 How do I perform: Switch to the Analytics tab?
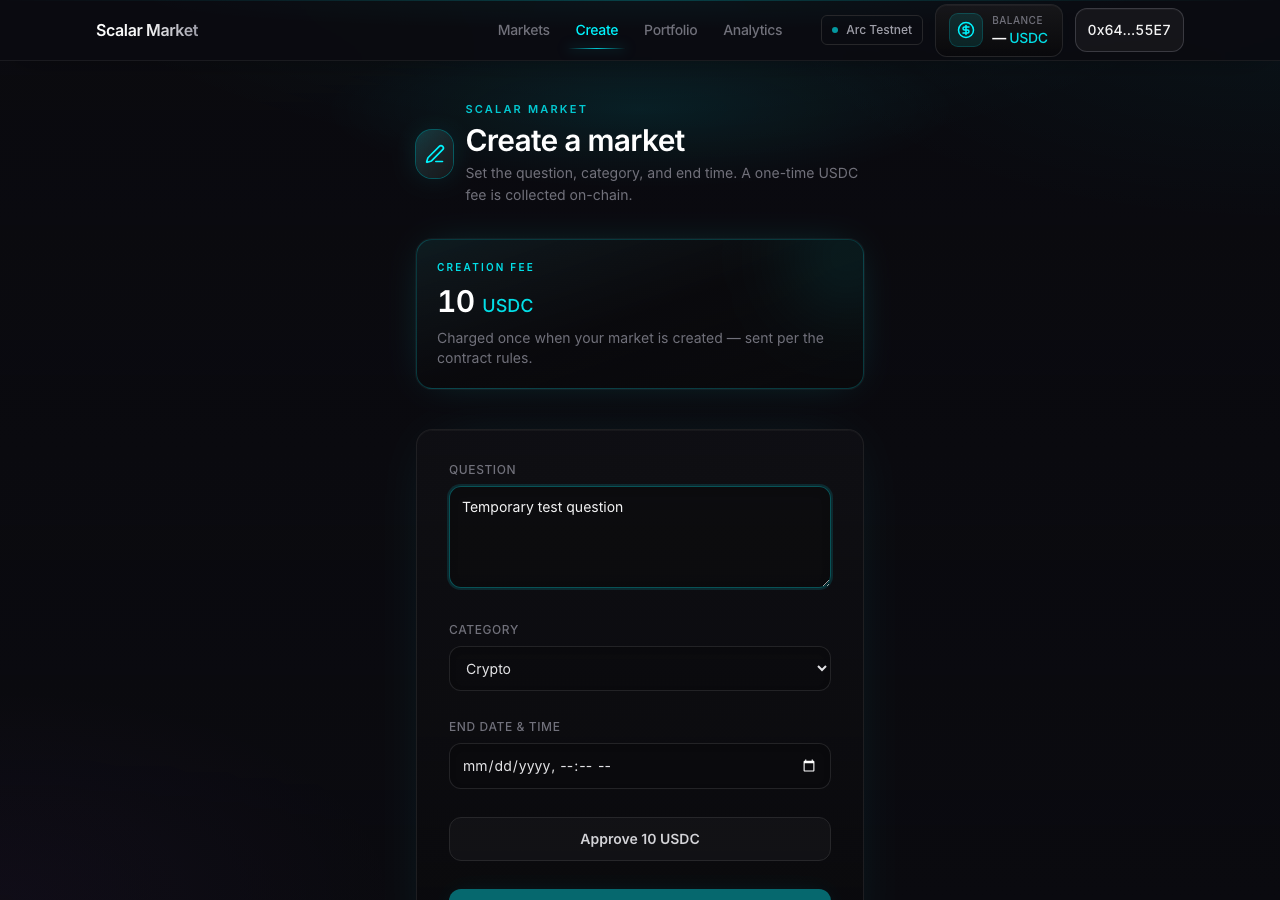tap(753, 30)
